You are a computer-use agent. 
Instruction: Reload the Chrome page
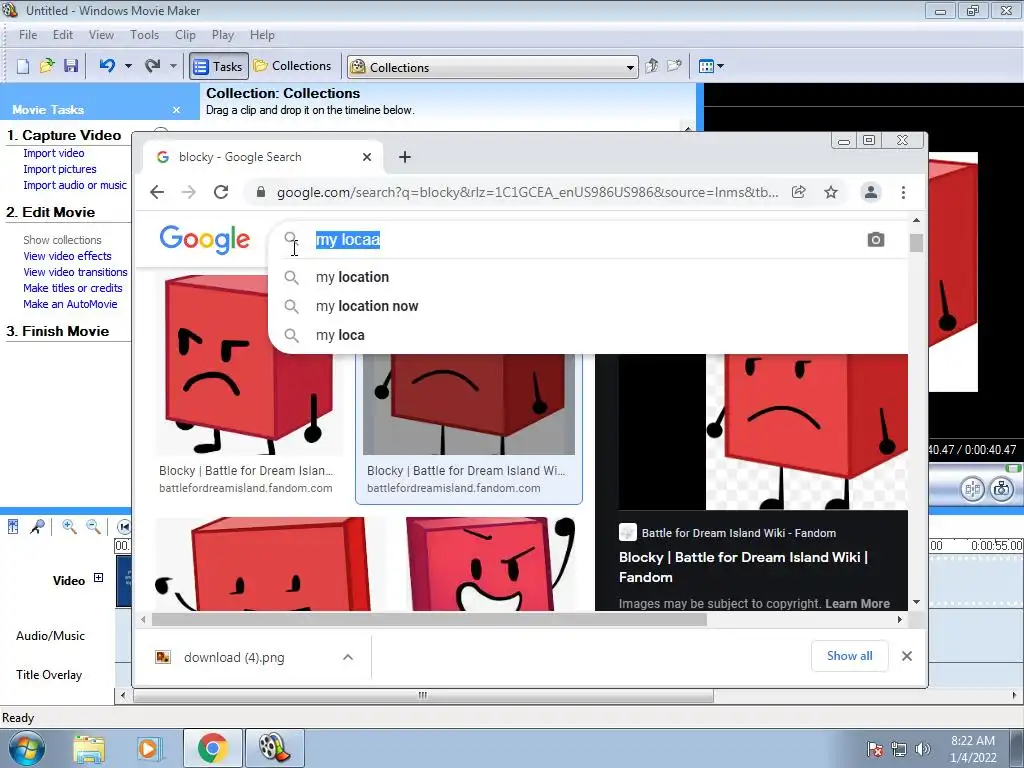point(221,192)
